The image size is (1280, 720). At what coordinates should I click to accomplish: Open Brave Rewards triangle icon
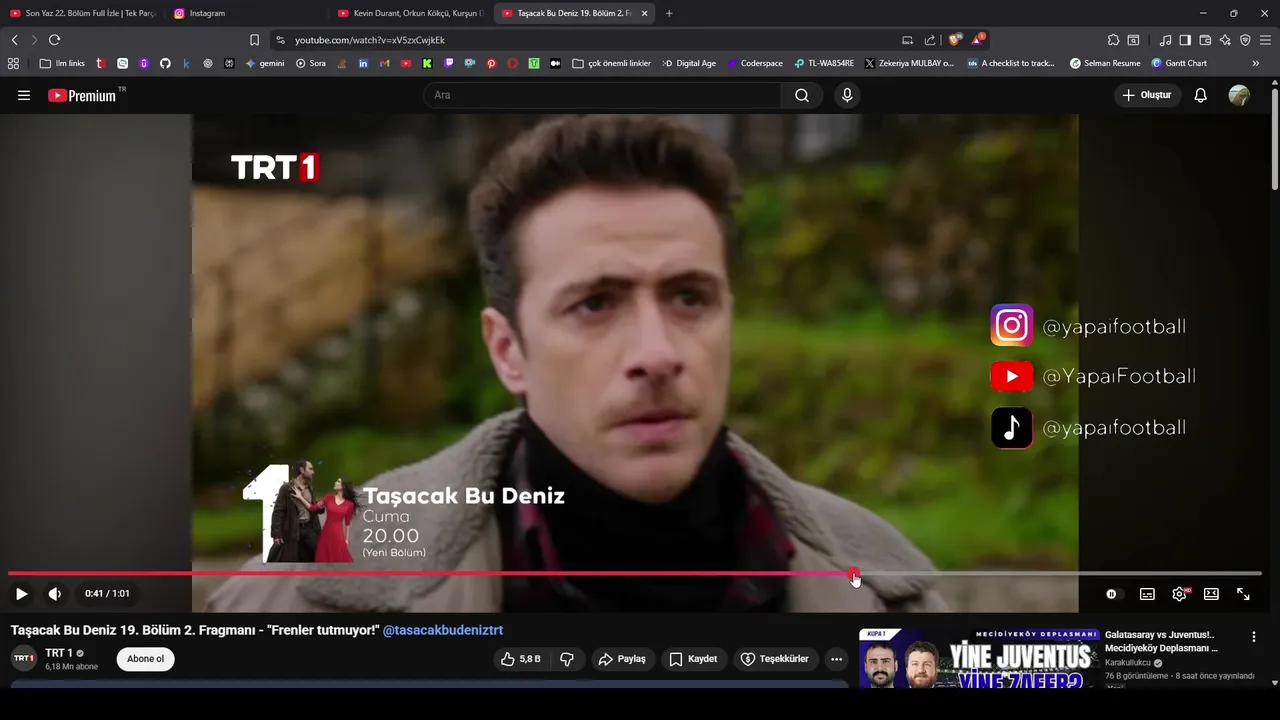click(x=978, y=40)
